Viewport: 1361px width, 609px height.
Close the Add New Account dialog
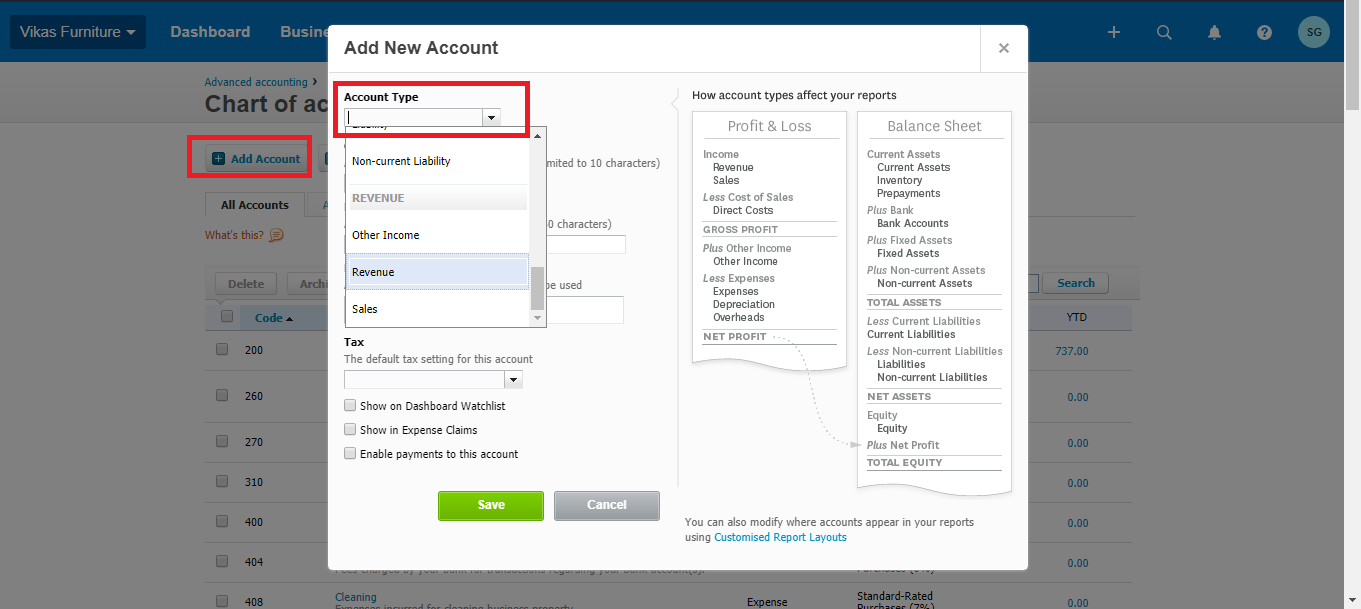[1004, 48]
